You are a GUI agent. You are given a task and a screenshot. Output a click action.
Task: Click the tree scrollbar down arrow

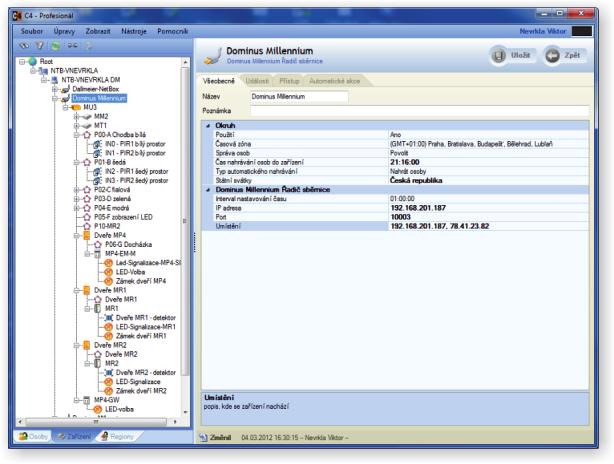pyautogui.click(x=185, y=413)
